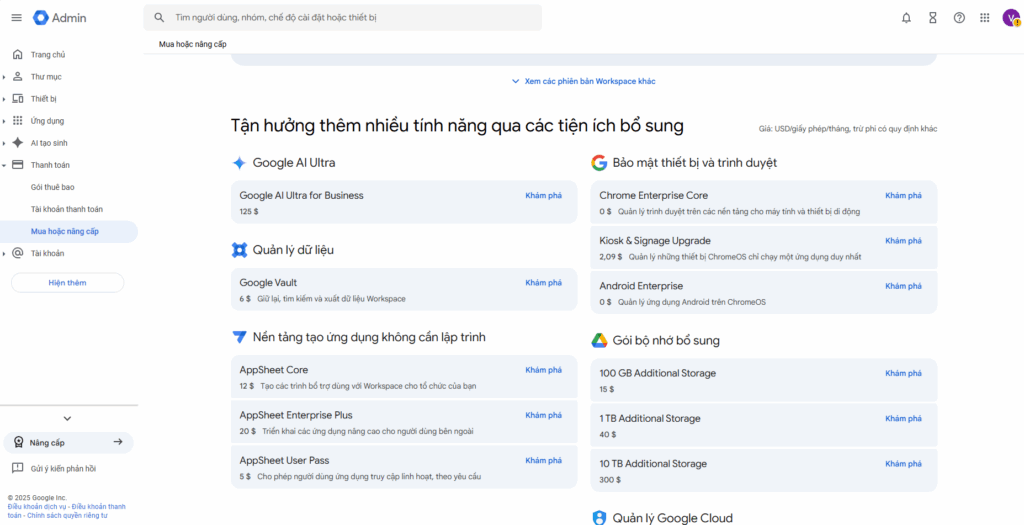Screen dimensions: 1024x525
Task: Open Gói thuê bao menu item
Action: click(52, 187)
